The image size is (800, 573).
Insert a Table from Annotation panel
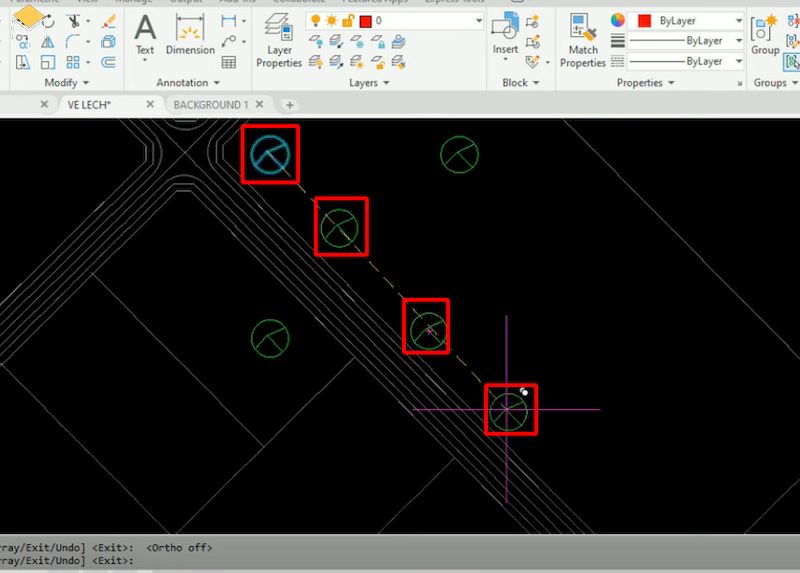click(229, 62)
